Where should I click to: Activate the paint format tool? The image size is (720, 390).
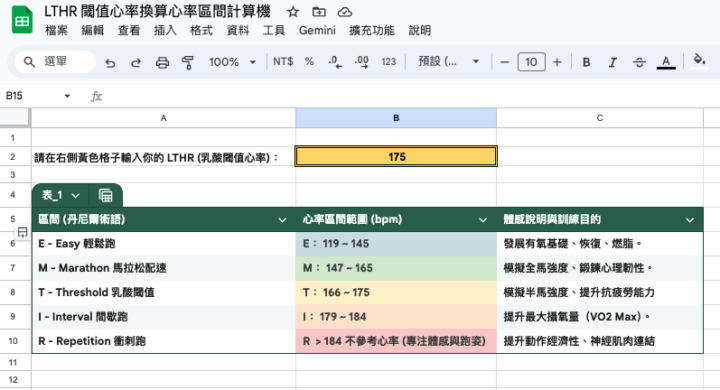coord(188,62)
